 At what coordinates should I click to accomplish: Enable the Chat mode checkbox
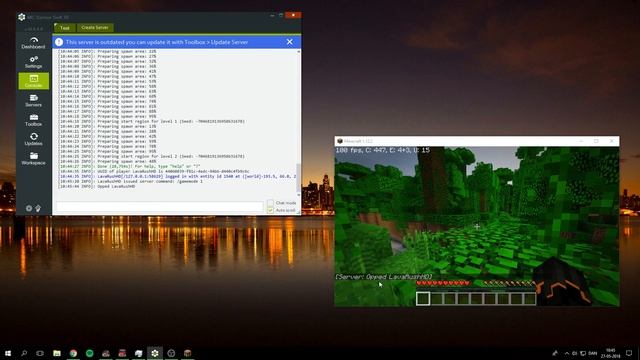pos(270,203)
